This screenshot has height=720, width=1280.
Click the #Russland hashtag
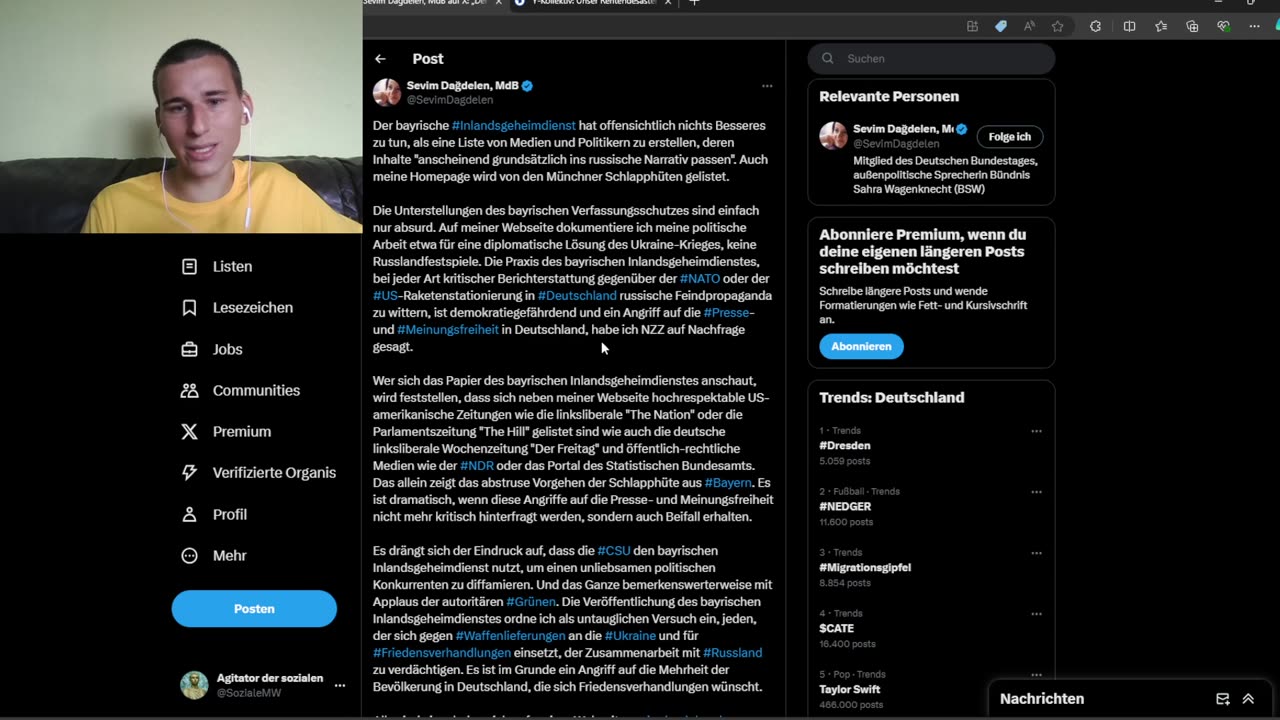tap(732, 653)
